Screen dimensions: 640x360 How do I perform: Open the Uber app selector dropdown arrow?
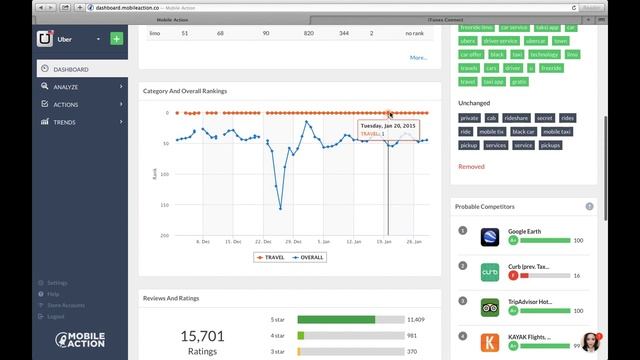click(x=98, y=39)
